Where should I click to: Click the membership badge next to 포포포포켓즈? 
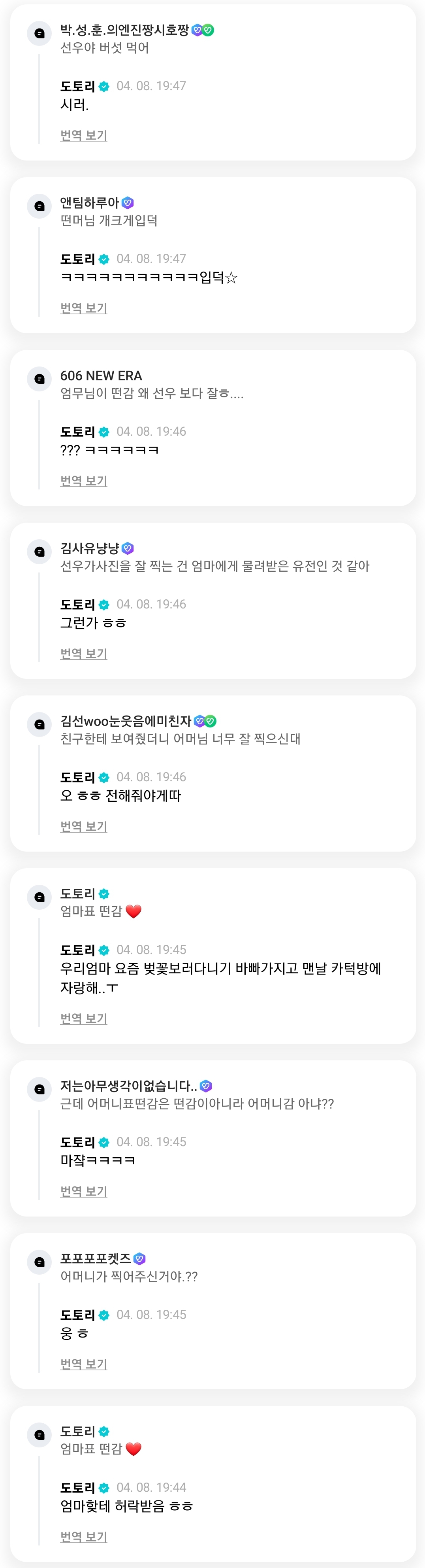click(139, 1259)
